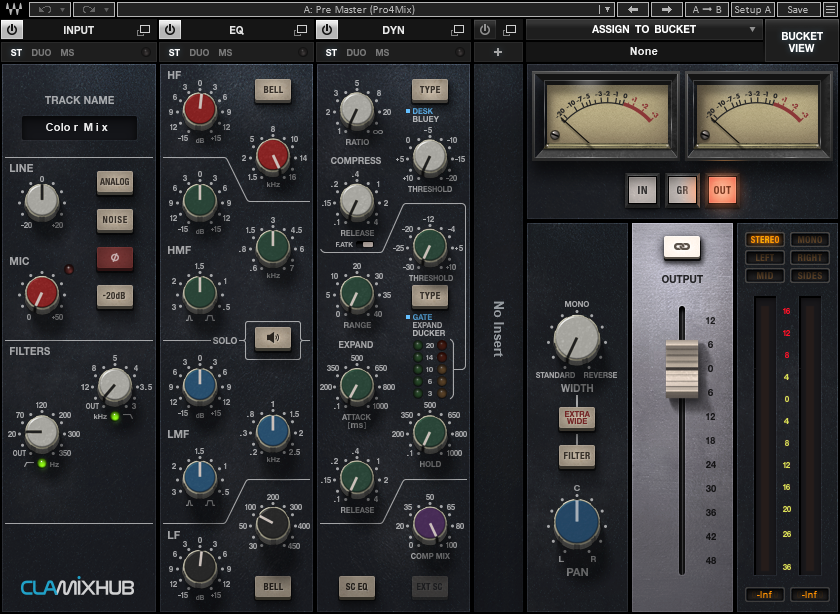Screen dimensions: 840x614
Task: Toggle EXTRA WIDE button
Action: coord(576,418)
